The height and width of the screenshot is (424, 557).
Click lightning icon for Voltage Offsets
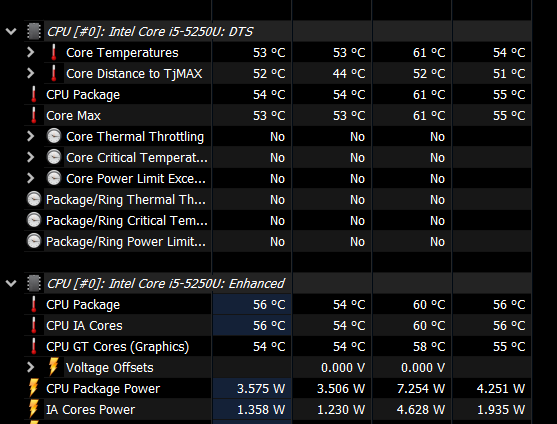pos(54,367)
